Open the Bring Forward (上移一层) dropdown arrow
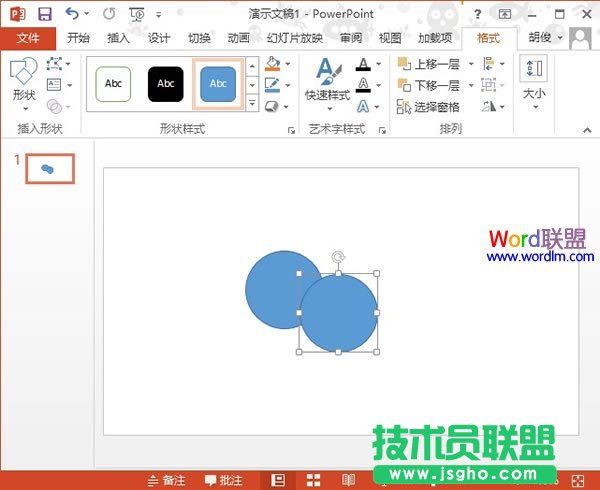Viewport: 600px width, 490px height. pos(469,64)
